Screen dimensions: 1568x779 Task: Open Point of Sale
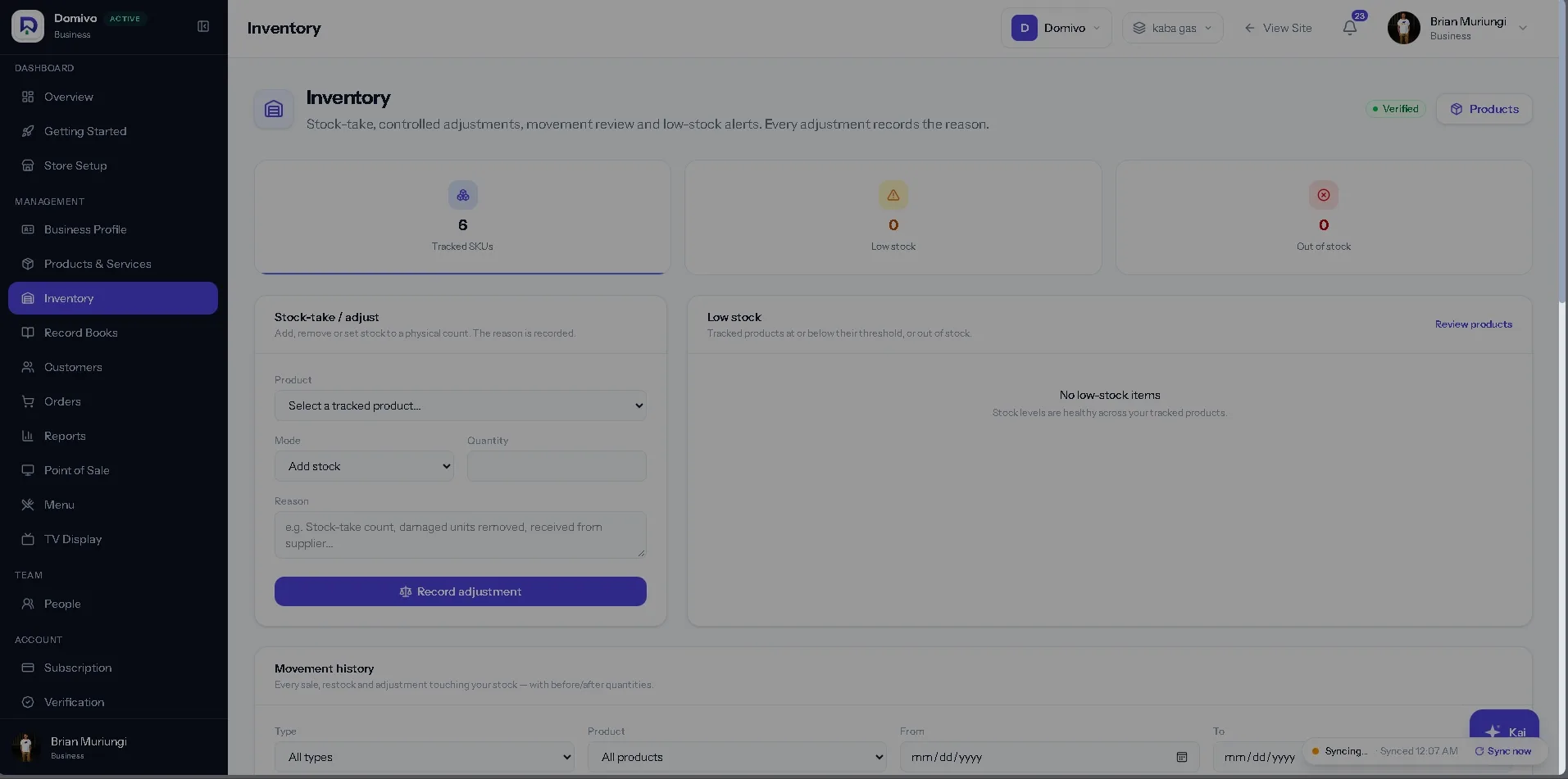pyautogui.click(x=113, y=470)
